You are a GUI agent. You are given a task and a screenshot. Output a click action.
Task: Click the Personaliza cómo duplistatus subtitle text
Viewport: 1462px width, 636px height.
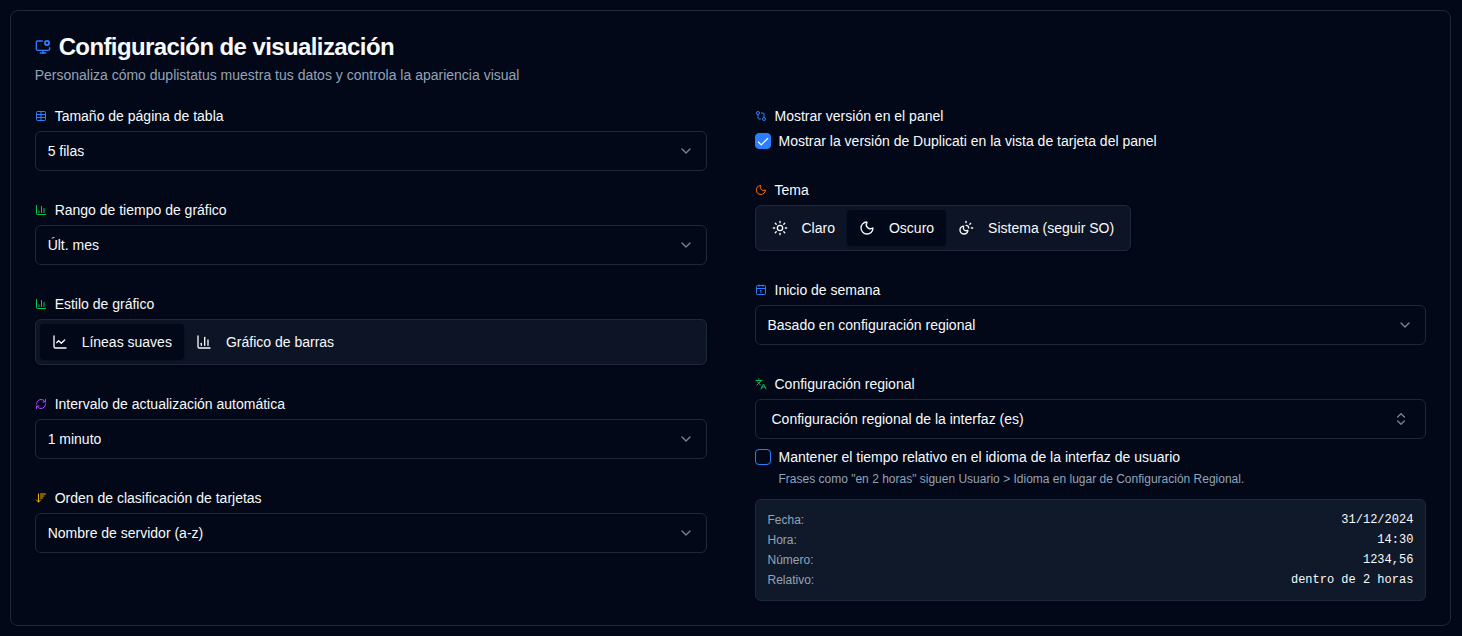[277, 75]
